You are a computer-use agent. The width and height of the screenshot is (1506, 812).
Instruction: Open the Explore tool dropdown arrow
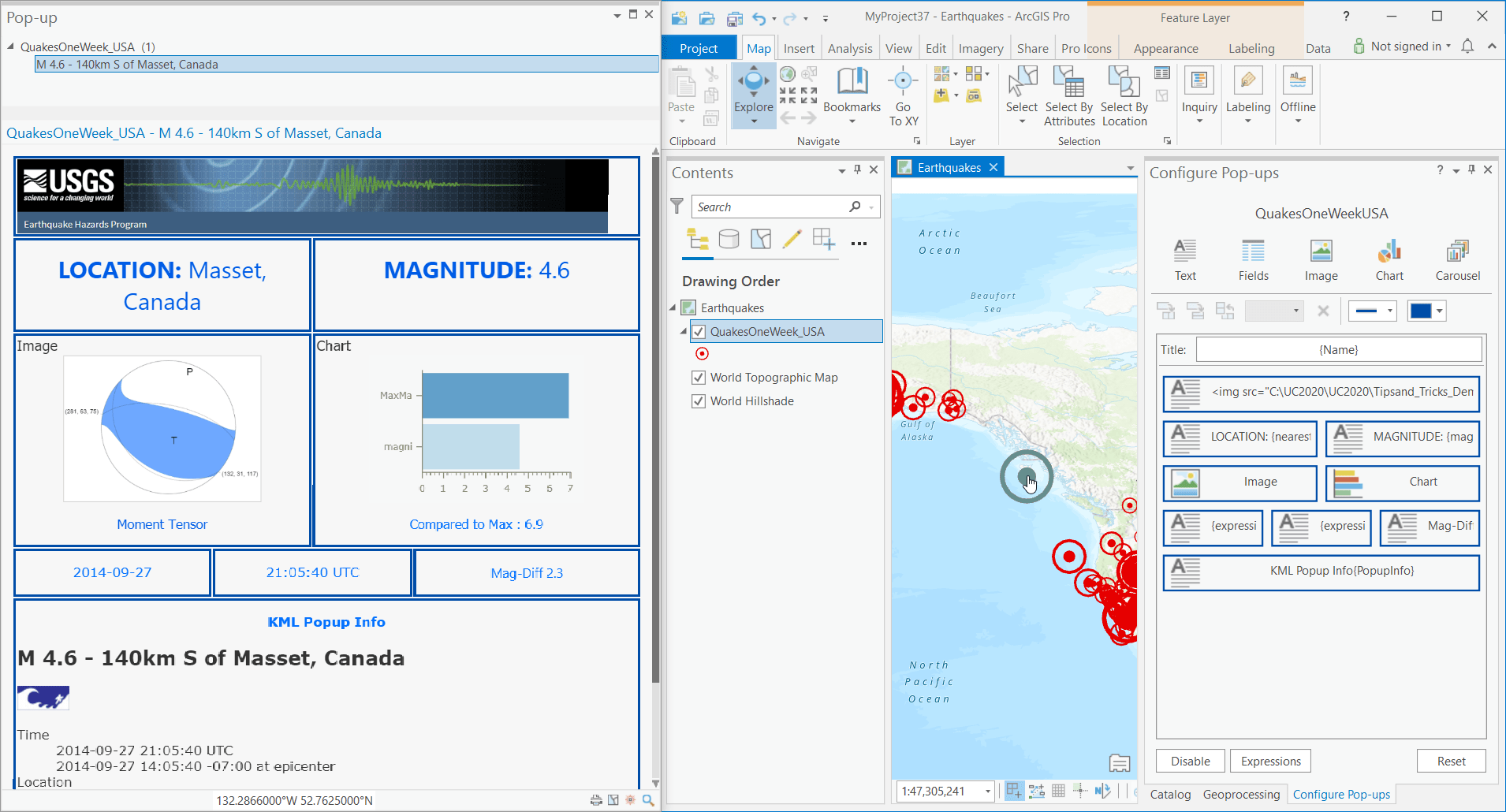(753, 120)
